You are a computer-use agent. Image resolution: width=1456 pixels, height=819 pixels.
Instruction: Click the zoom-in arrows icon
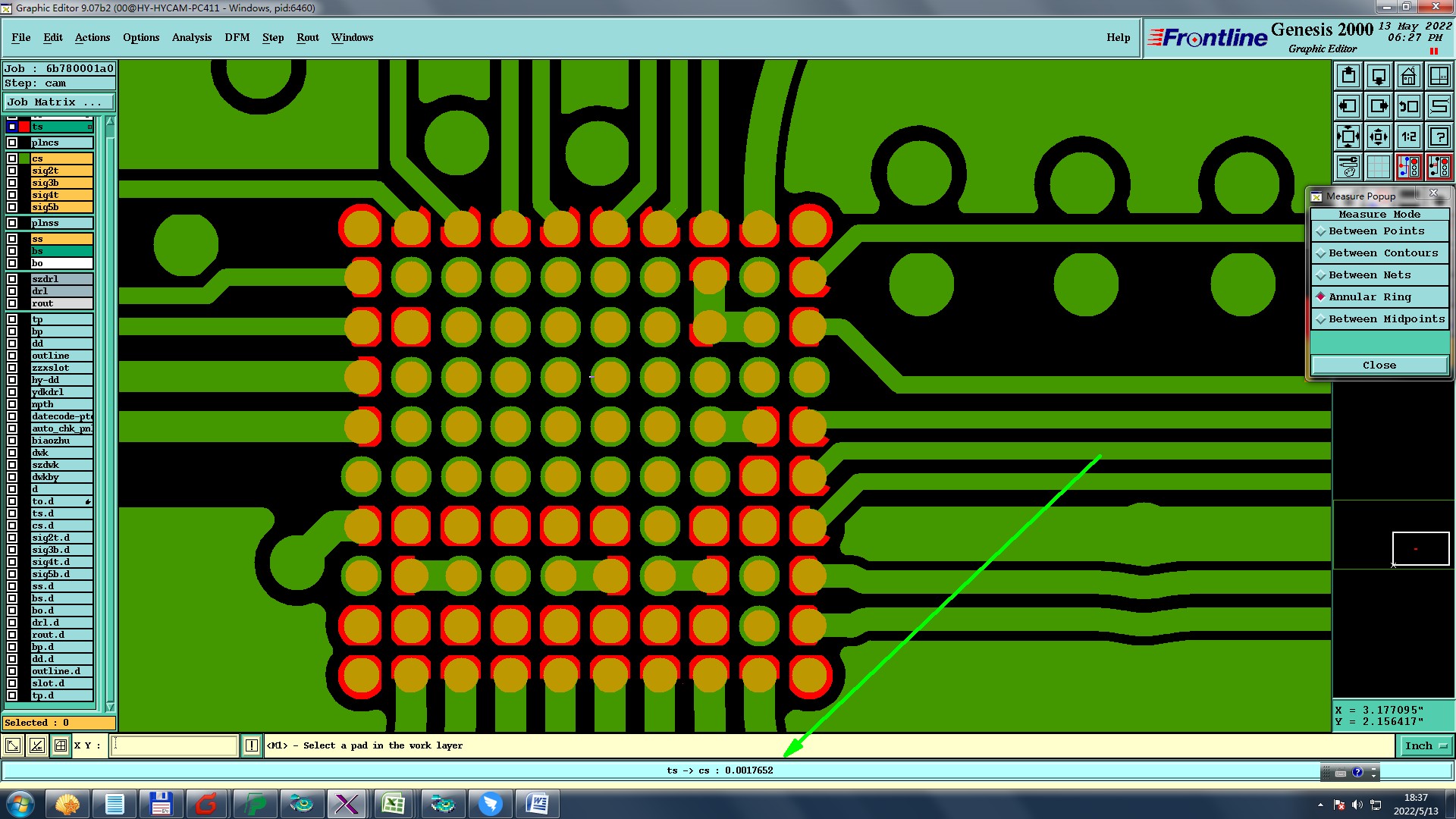tap(1348, 136)
